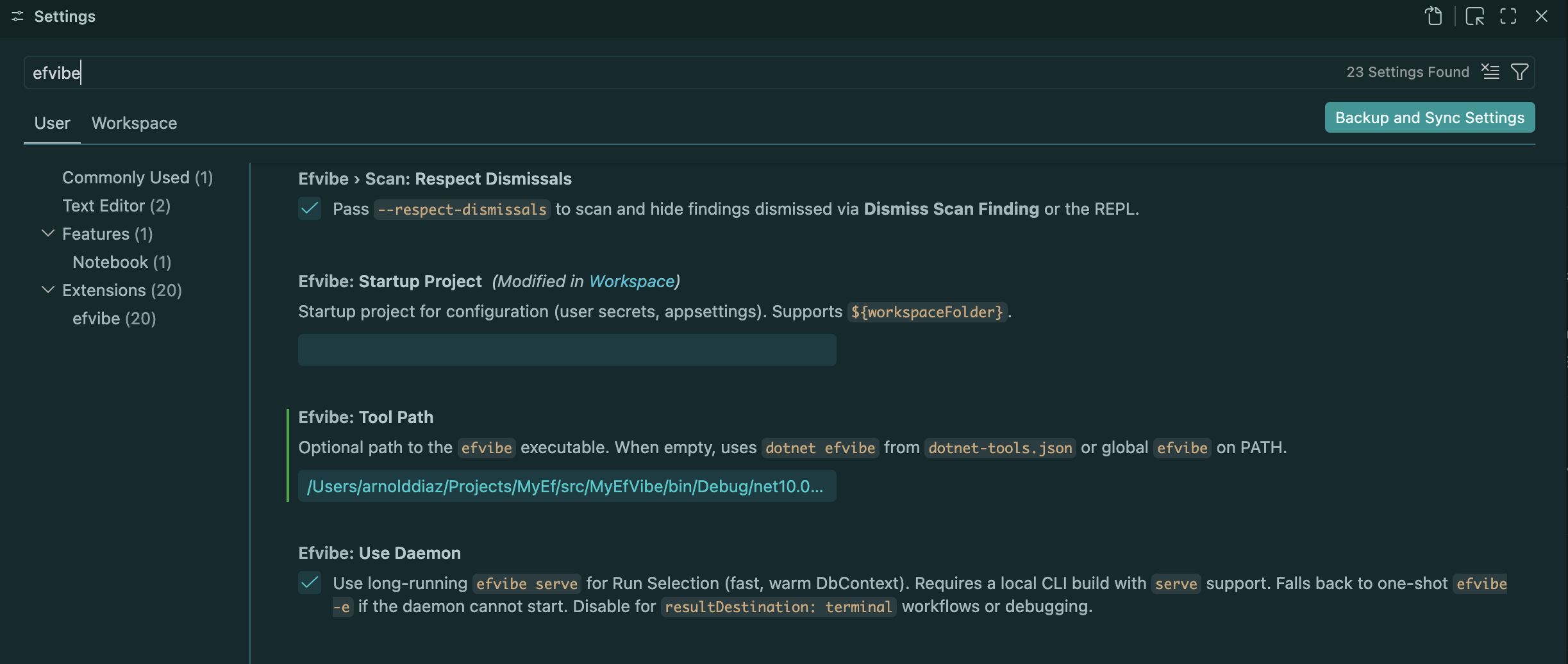Click the split editor icon in title bar
This screenshot has width=1568, height=664.
pos(1474,16)
